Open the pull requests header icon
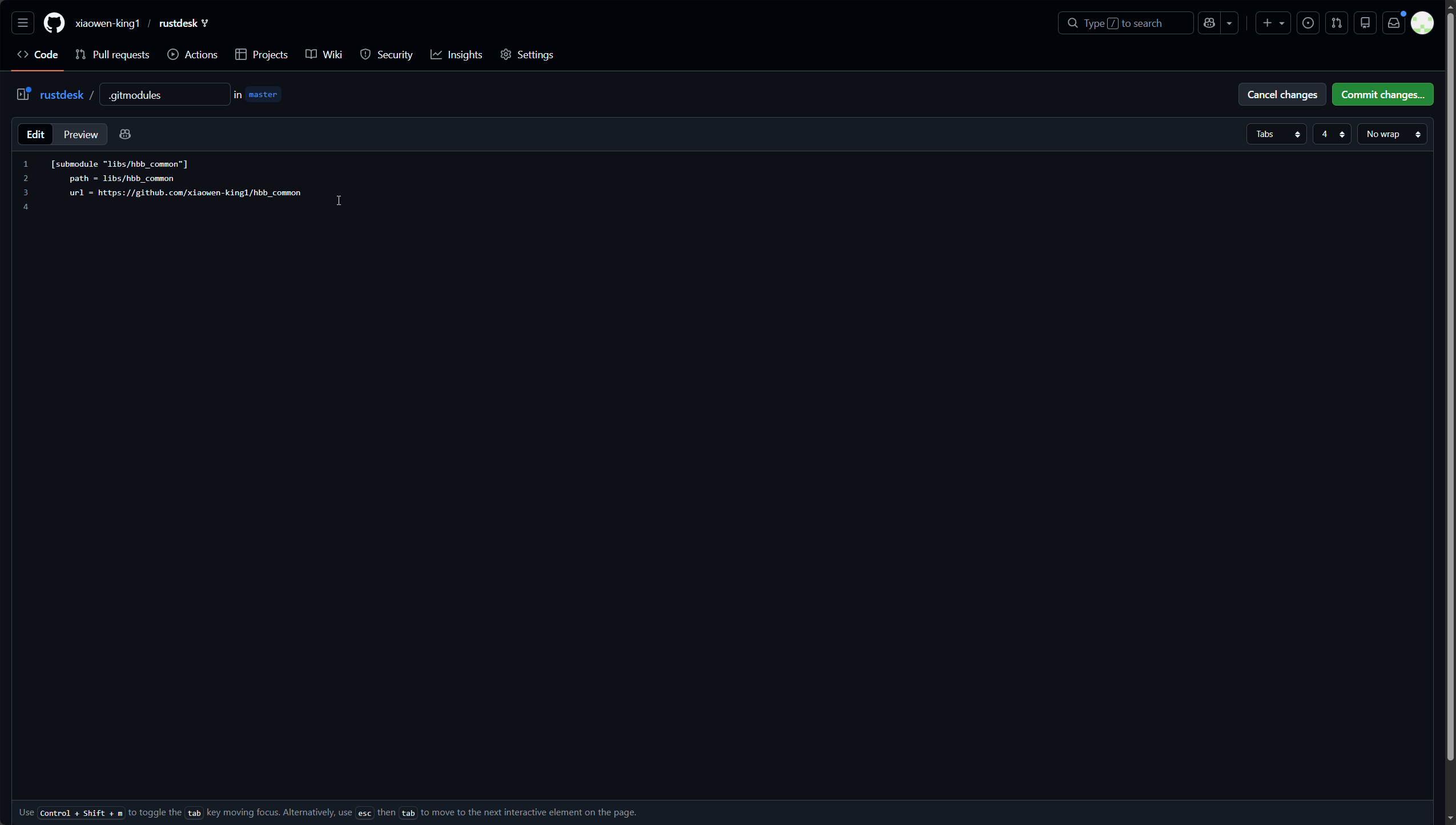Screen dimensions: 1456x825 tap(1336, 23)
